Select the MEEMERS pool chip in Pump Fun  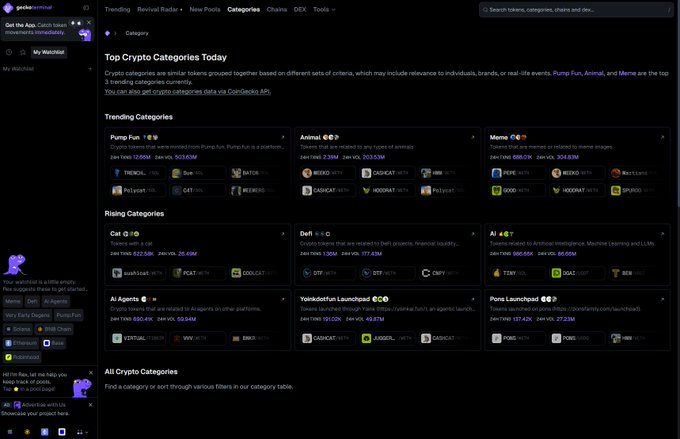[x=257, y=190]
